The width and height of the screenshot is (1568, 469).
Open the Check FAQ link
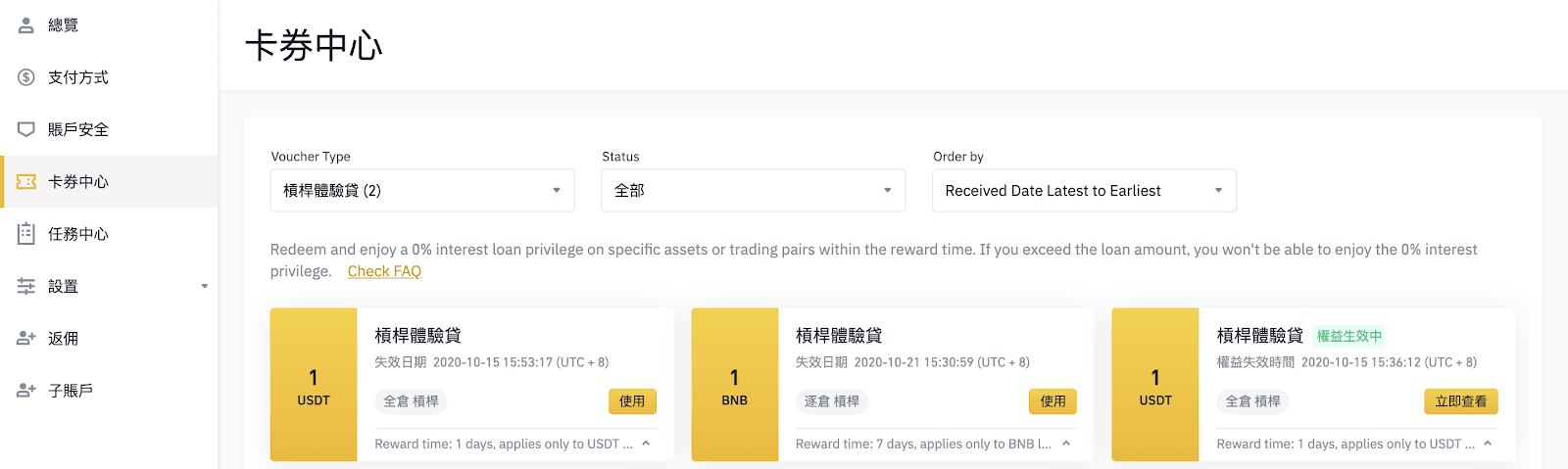coord(384,271)
